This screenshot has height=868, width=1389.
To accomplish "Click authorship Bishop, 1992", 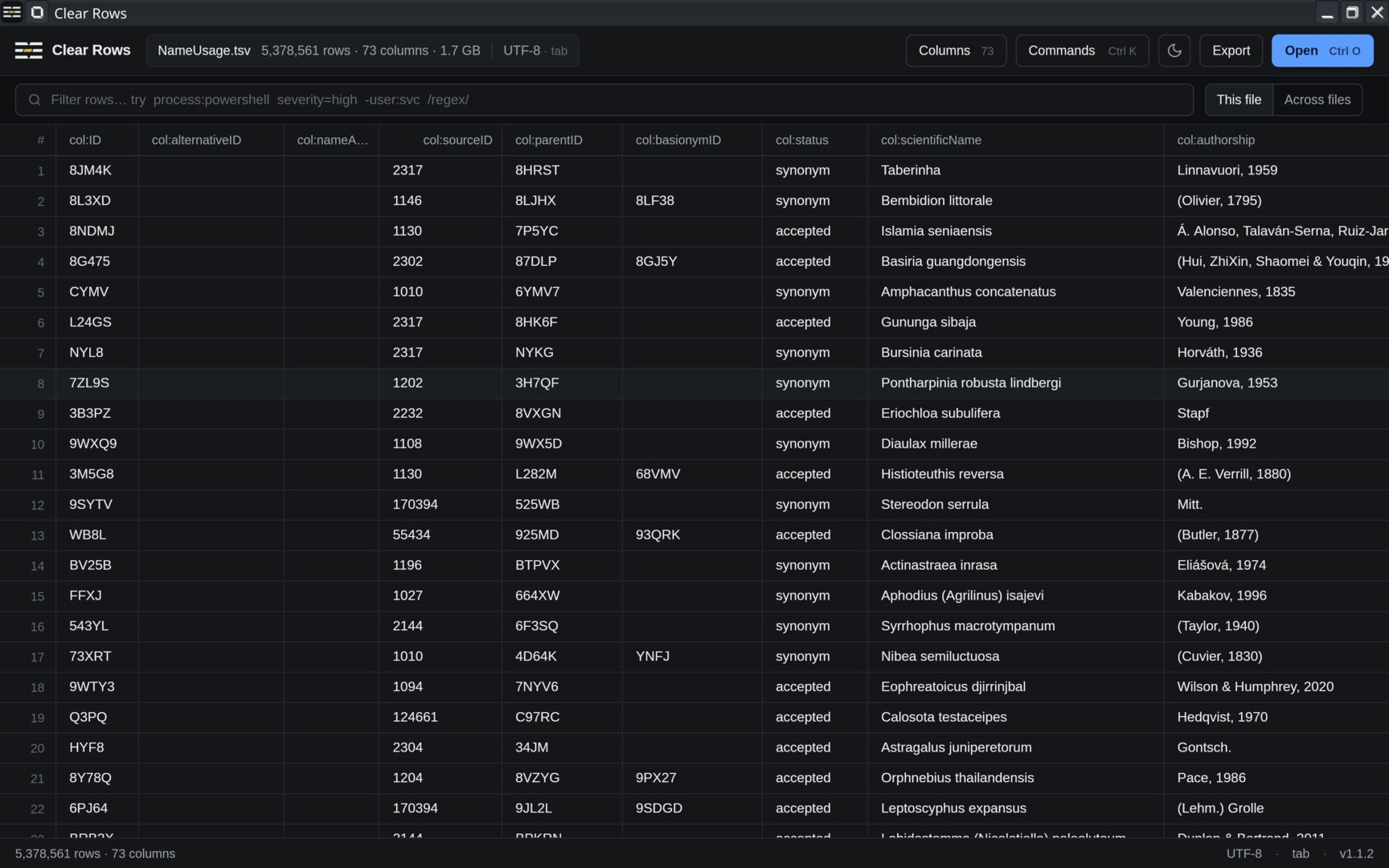I will click(x=1276, y=444).
